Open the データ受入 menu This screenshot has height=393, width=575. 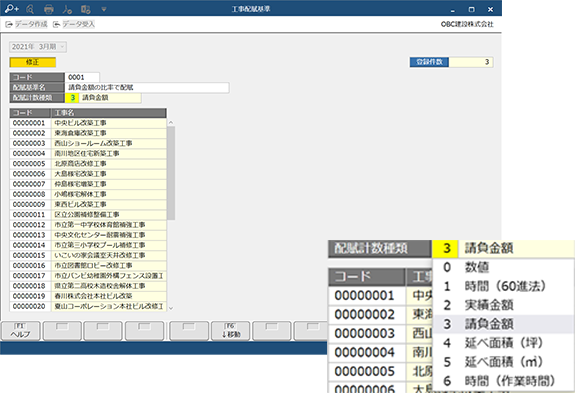[x=78, y=24]
